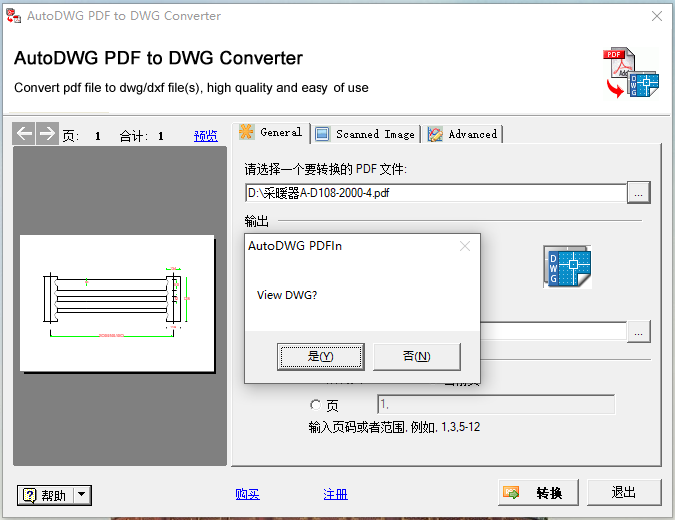Viewport: 675px width, 520px height.
Task: Go to next page with right arrow
Action: 47,133
